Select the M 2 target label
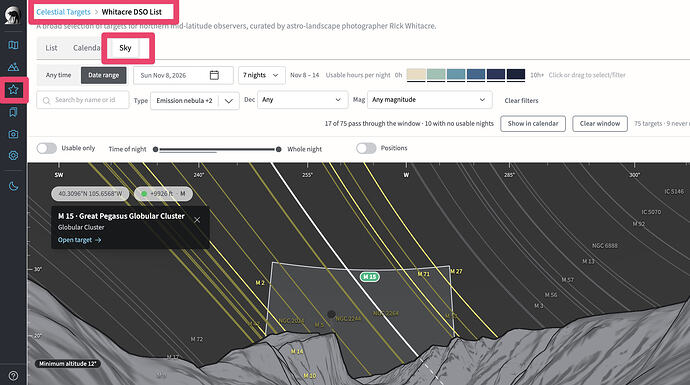Image resolution: width=690 pixels, height=385 pixels. point(260,283)
